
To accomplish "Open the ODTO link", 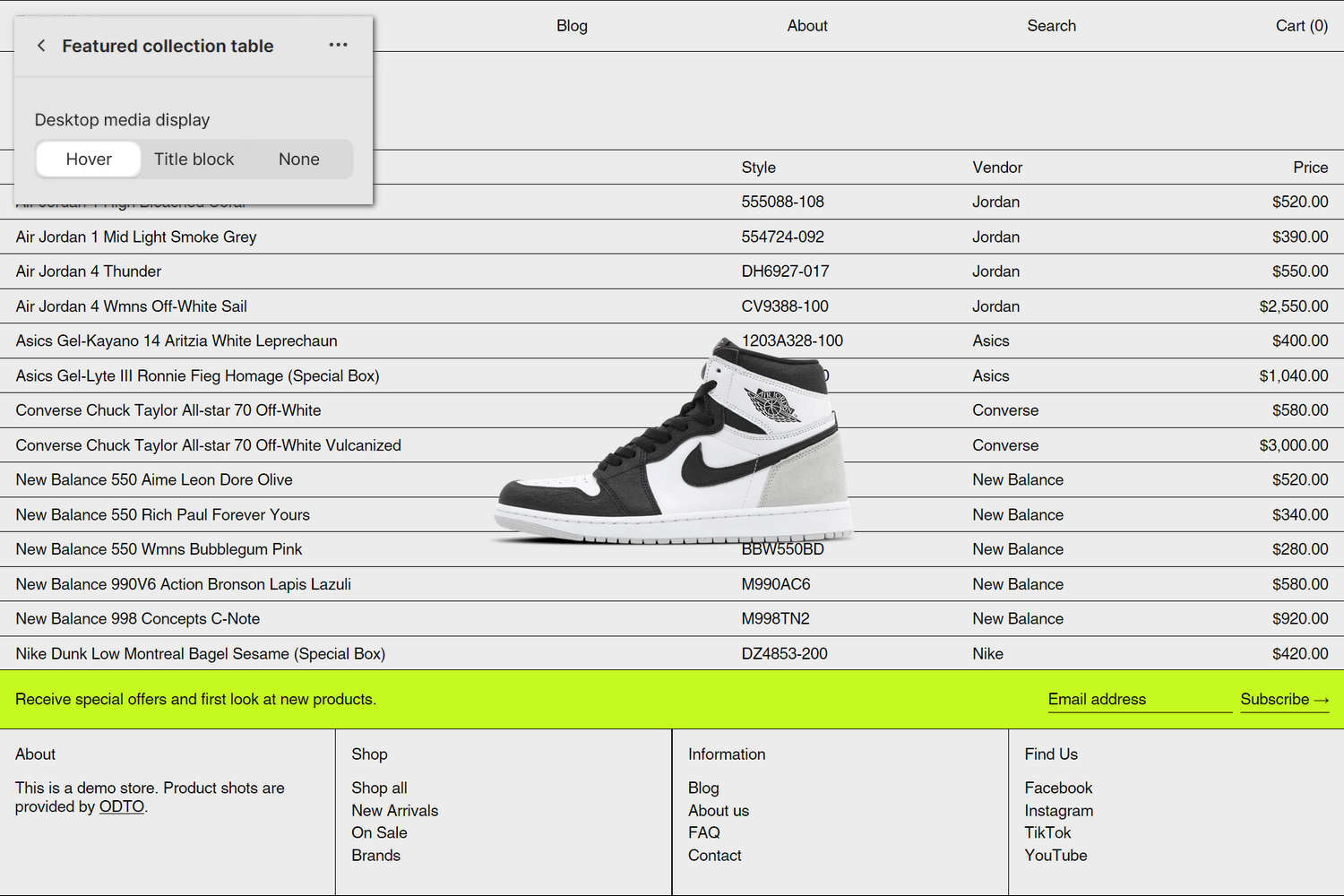I will click(121, 806).
